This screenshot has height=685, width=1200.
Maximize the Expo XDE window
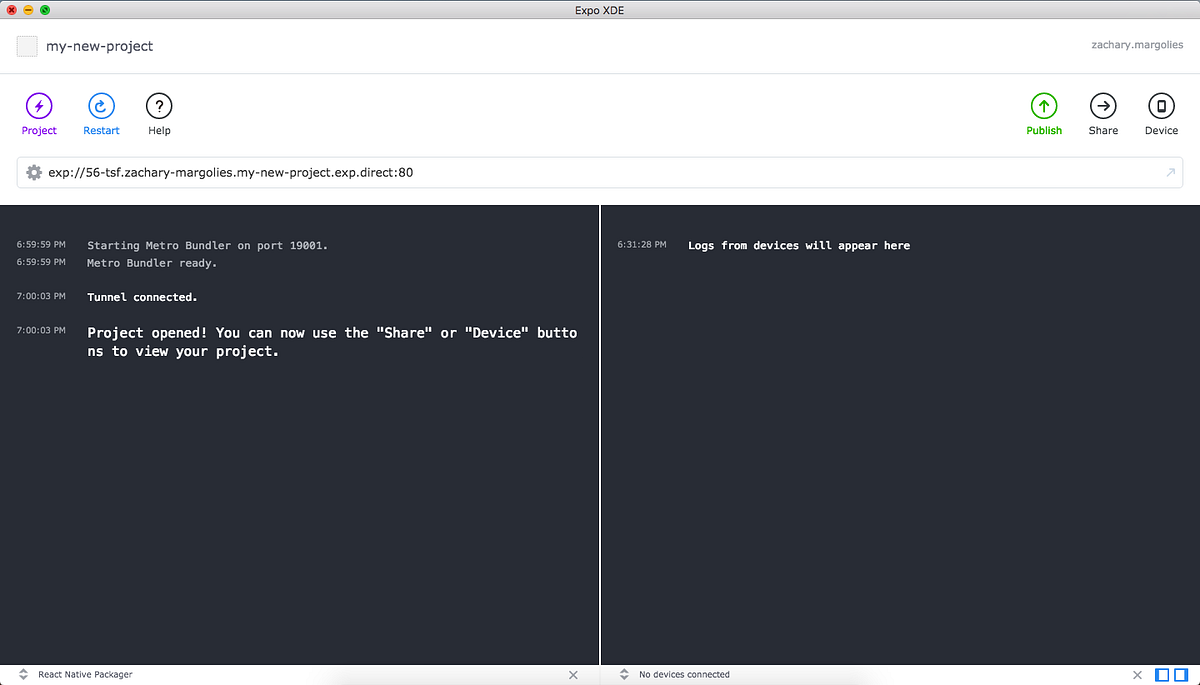pyautogui.click(x=45, y=9)
